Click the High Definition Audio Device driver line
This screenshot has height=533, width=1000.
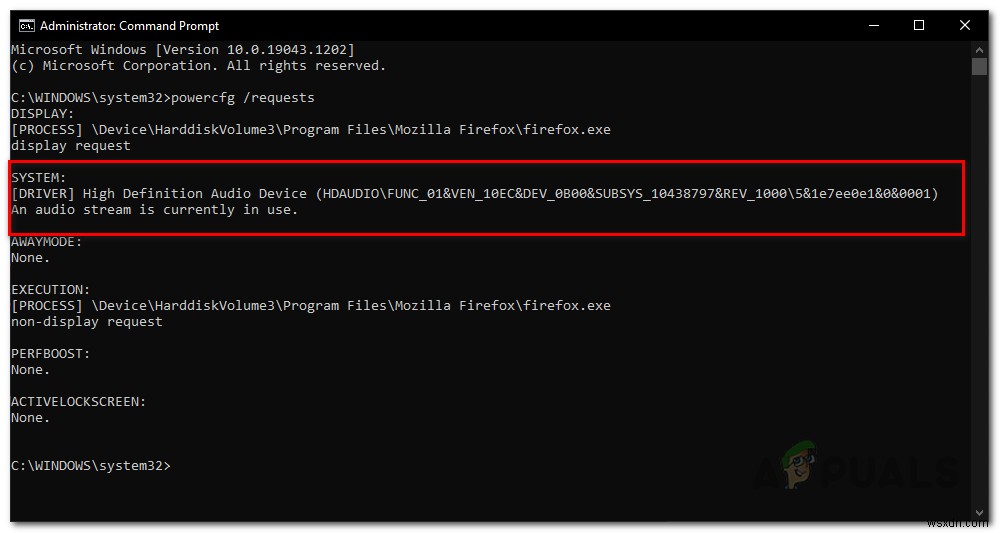point(474,194)
